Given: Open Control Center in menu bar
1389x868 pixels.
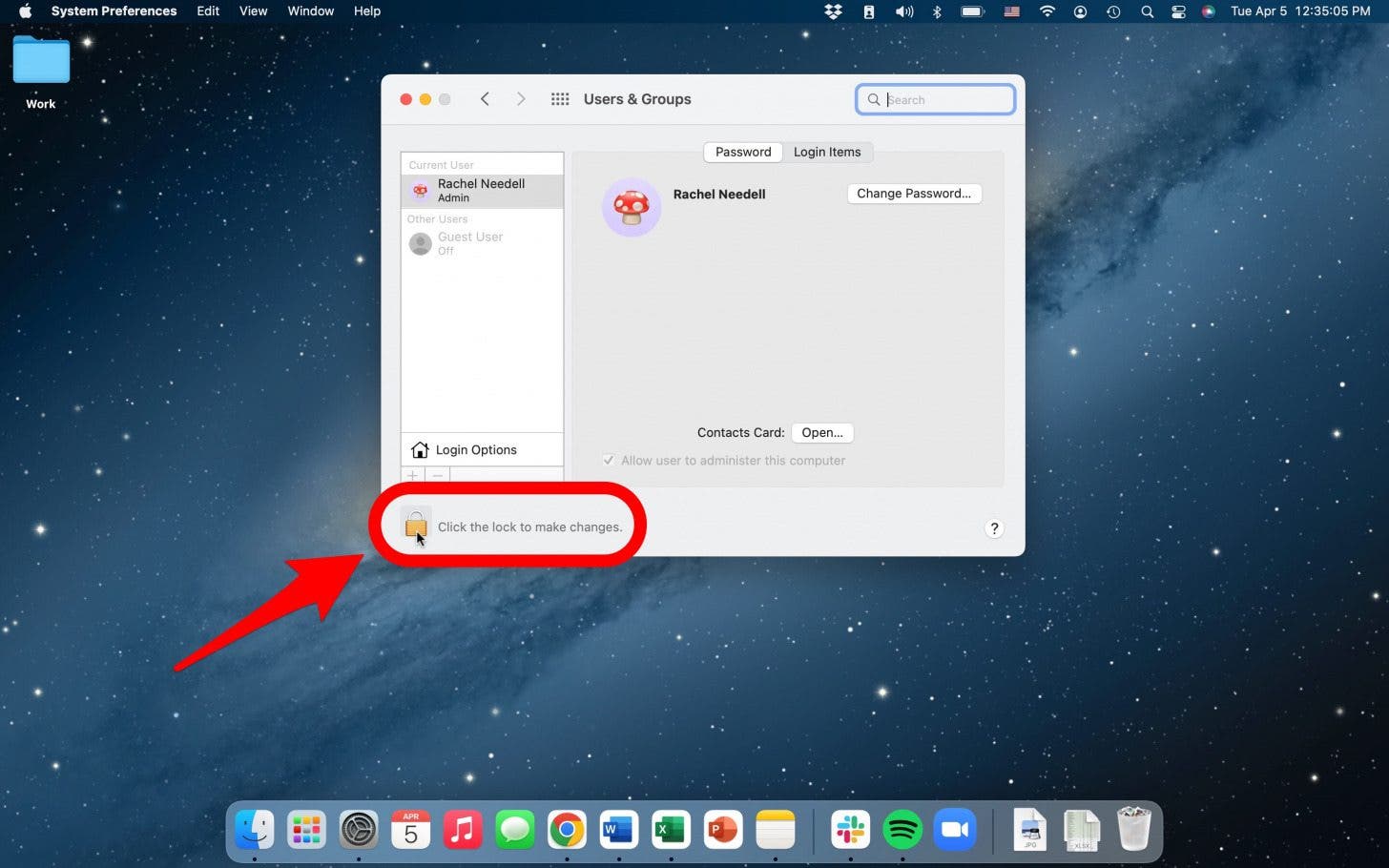Looking at the screenshot, I should 1178,11.
